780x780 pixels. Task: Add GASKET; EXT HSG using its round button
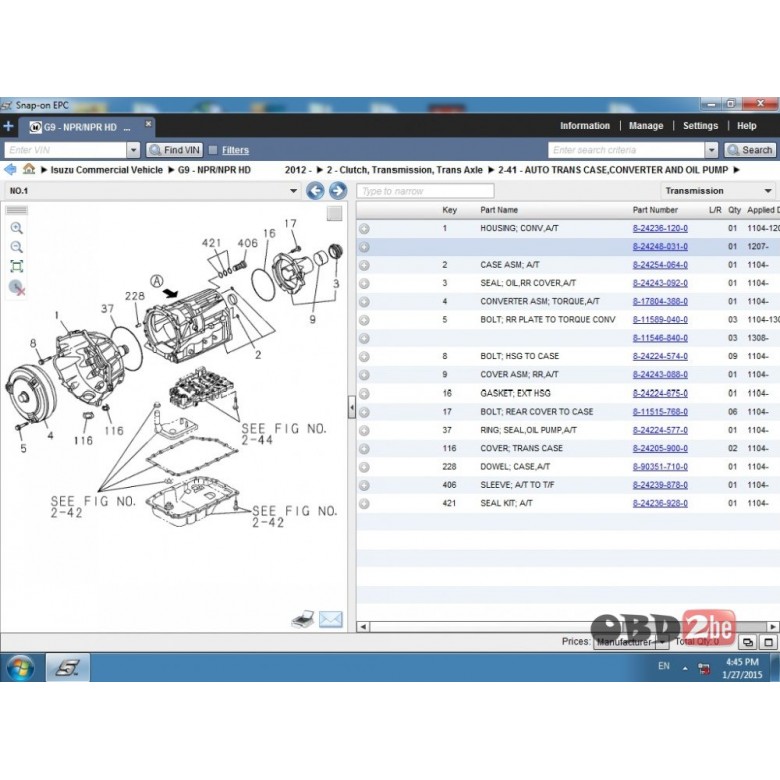[364, 394]
